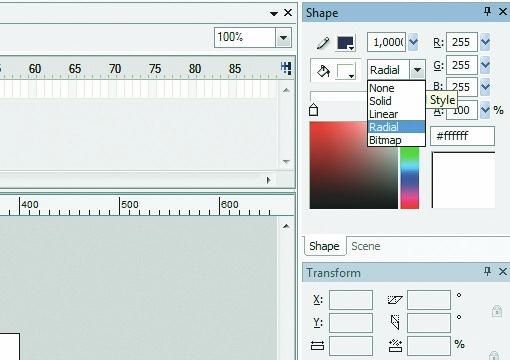The image size is (510, 360).
Task: Toggle the lock icon in Transform panel
Action: pyautogui.click(x=497, y=311)
